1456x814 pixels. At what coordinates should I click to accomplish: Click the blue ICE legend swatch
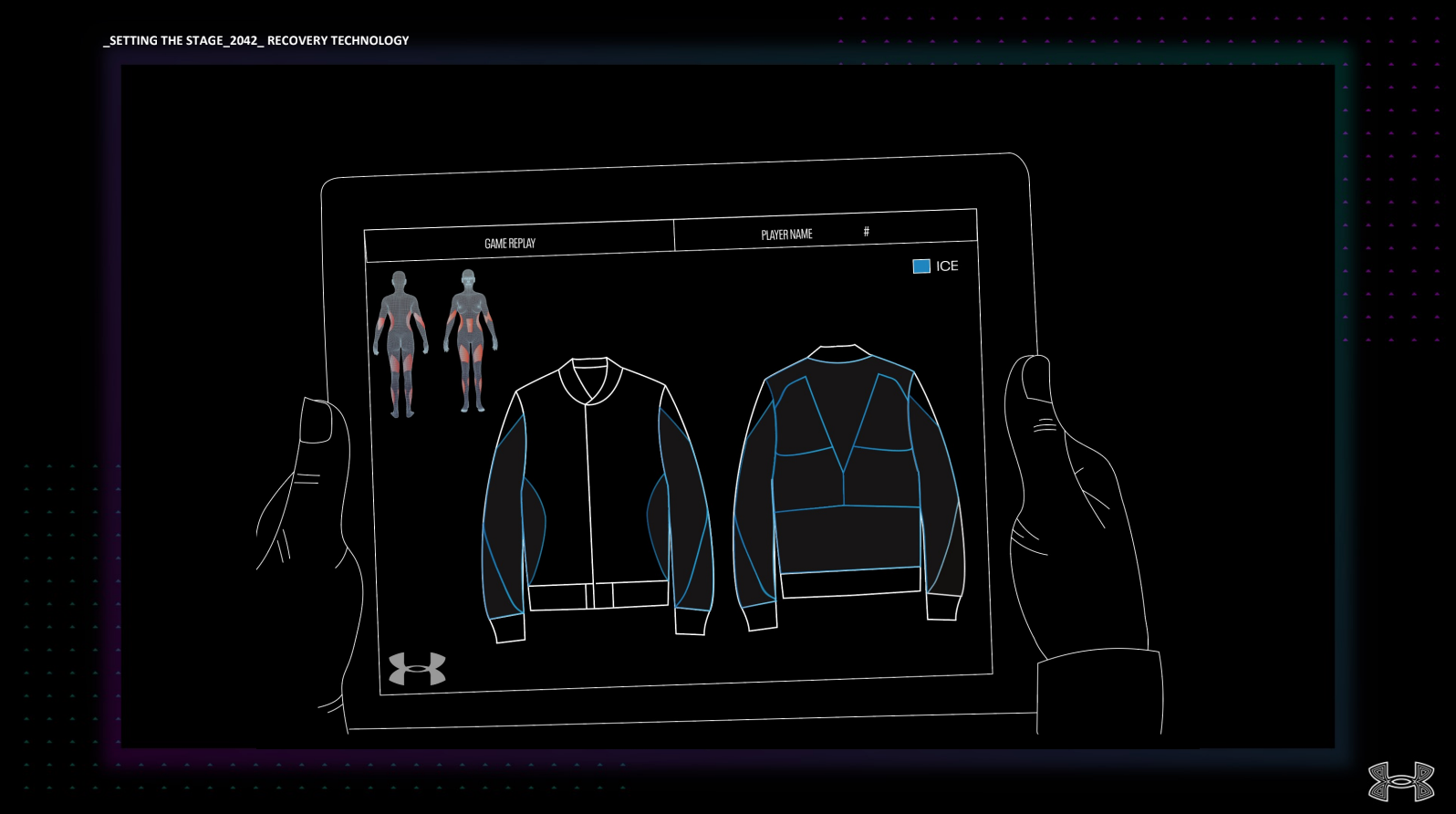click(921, 266)
